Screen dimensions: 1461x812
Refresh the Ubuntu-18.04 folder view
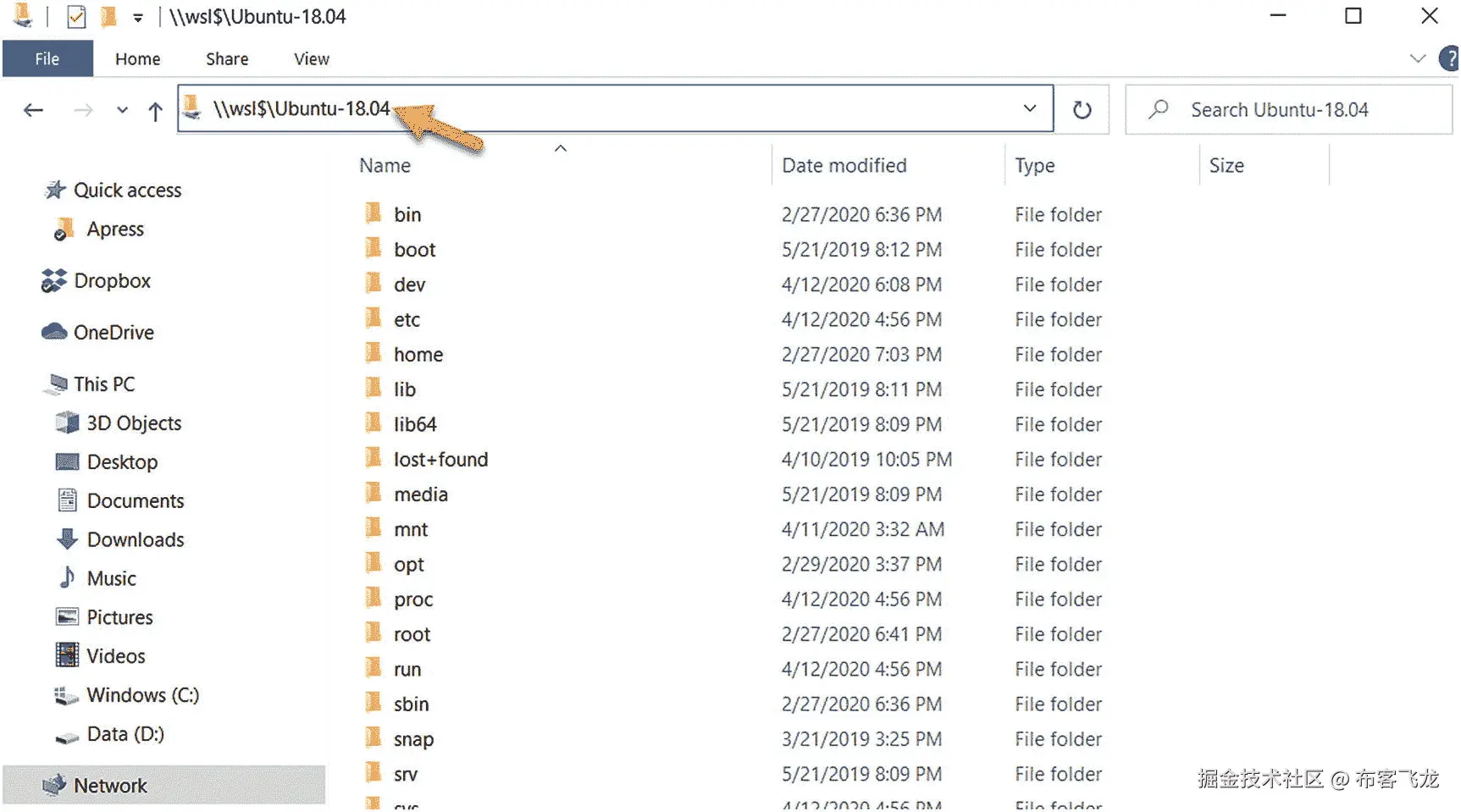tap(1082, 110)
